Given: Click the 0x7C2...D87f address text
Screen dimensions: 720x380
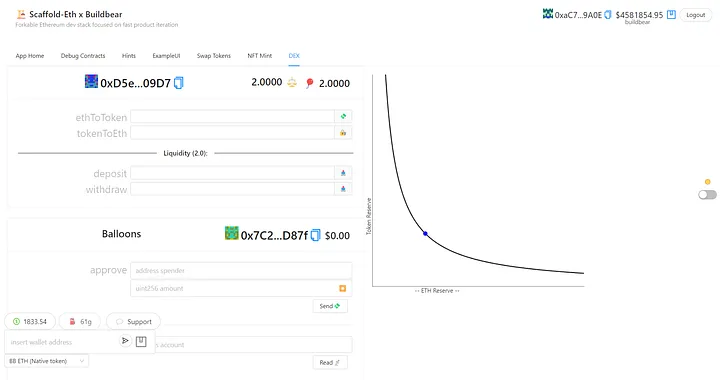Looking at the screenshot, I should (274, 236).
